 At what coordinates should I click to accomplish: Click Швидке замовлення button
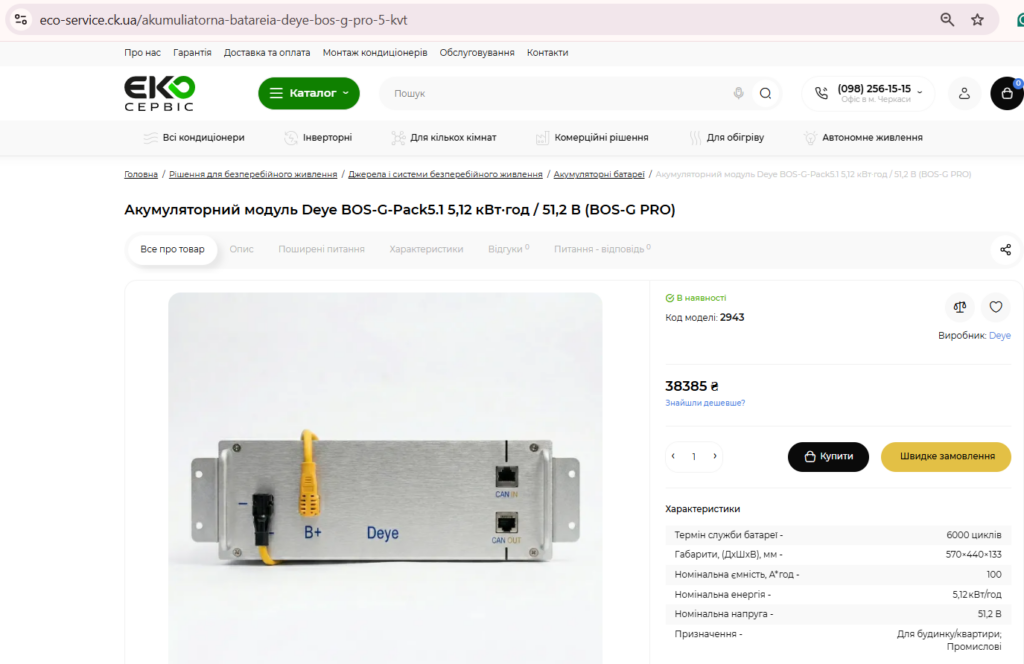[x=946, y=456]
